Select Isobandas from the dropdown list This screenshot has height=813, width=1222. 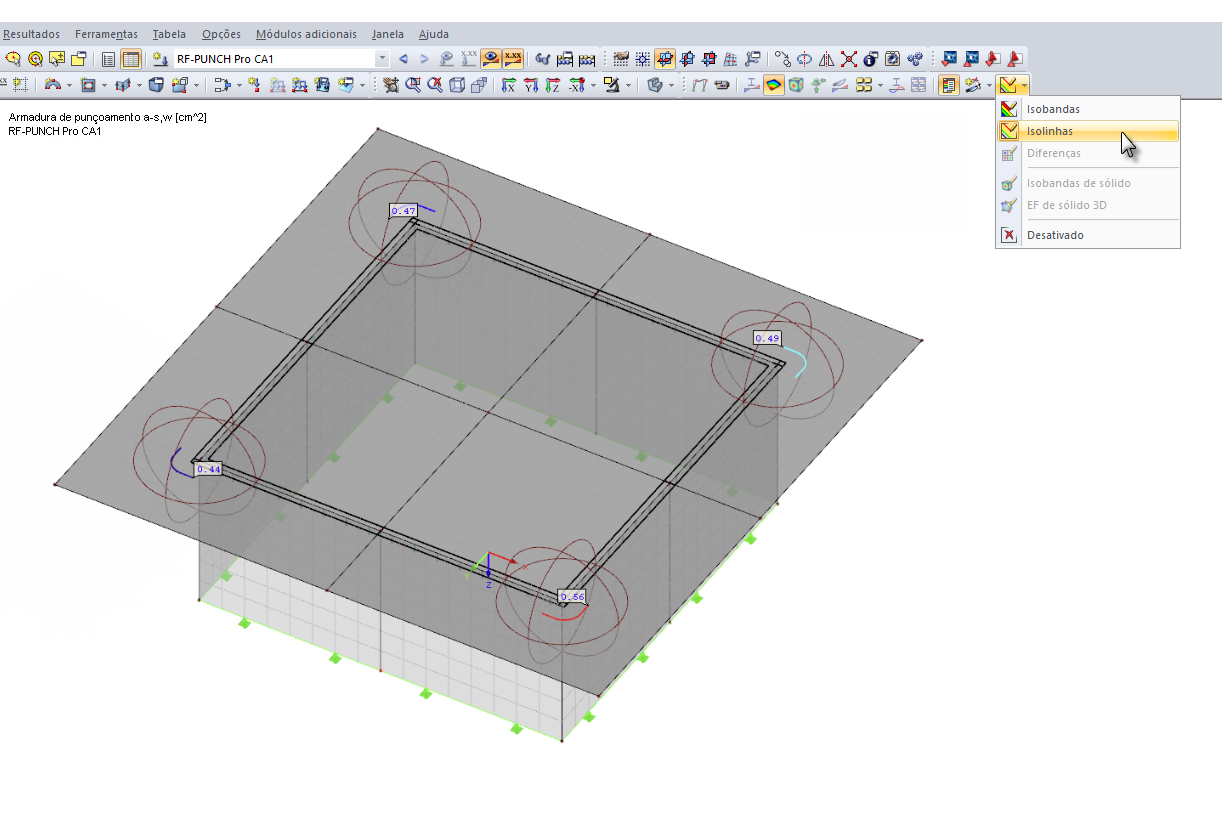tap(1088, 109)
